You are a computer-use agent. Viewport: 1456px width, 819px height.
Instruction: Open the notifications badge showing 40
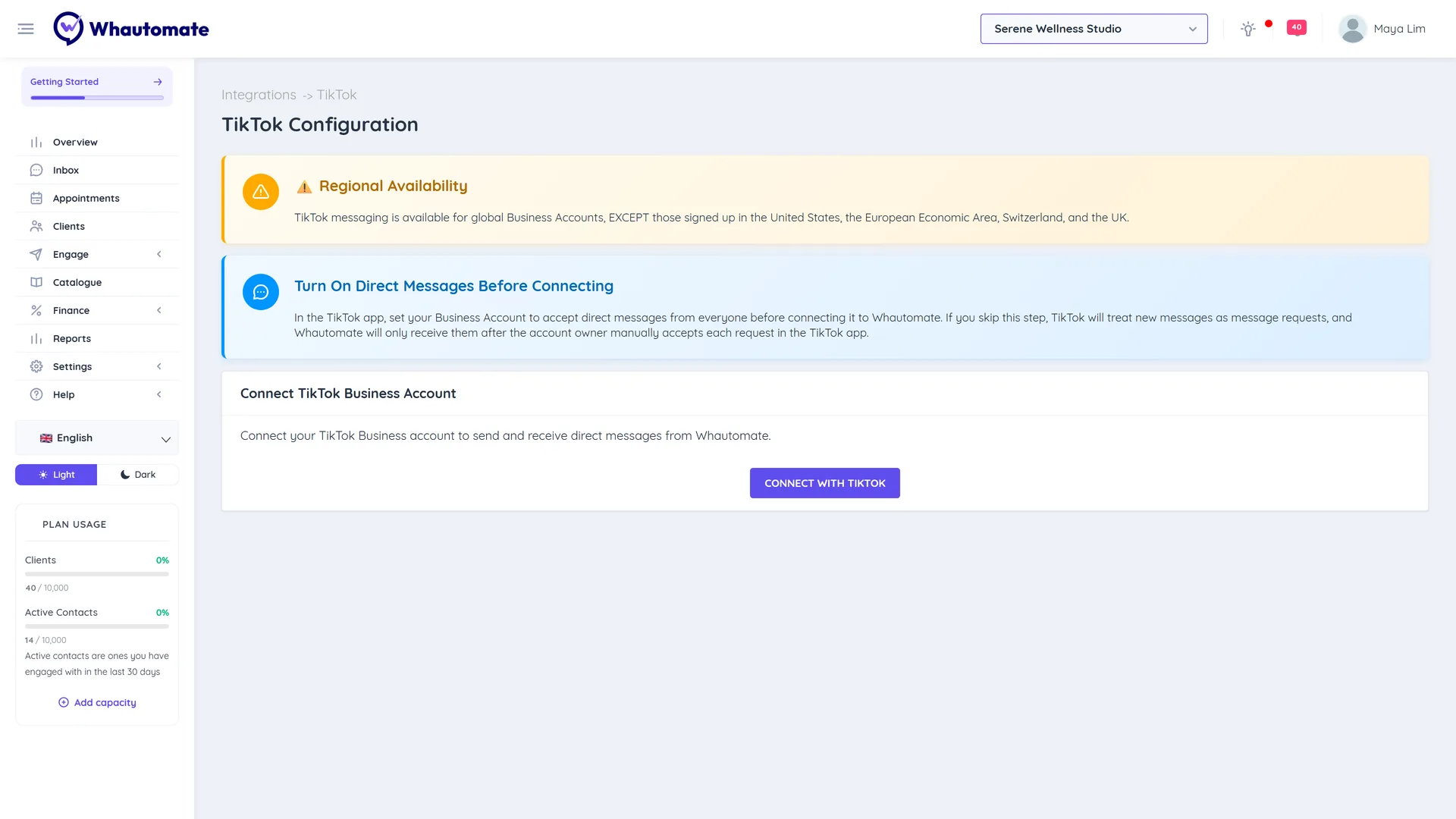[x=1297, y=28]
